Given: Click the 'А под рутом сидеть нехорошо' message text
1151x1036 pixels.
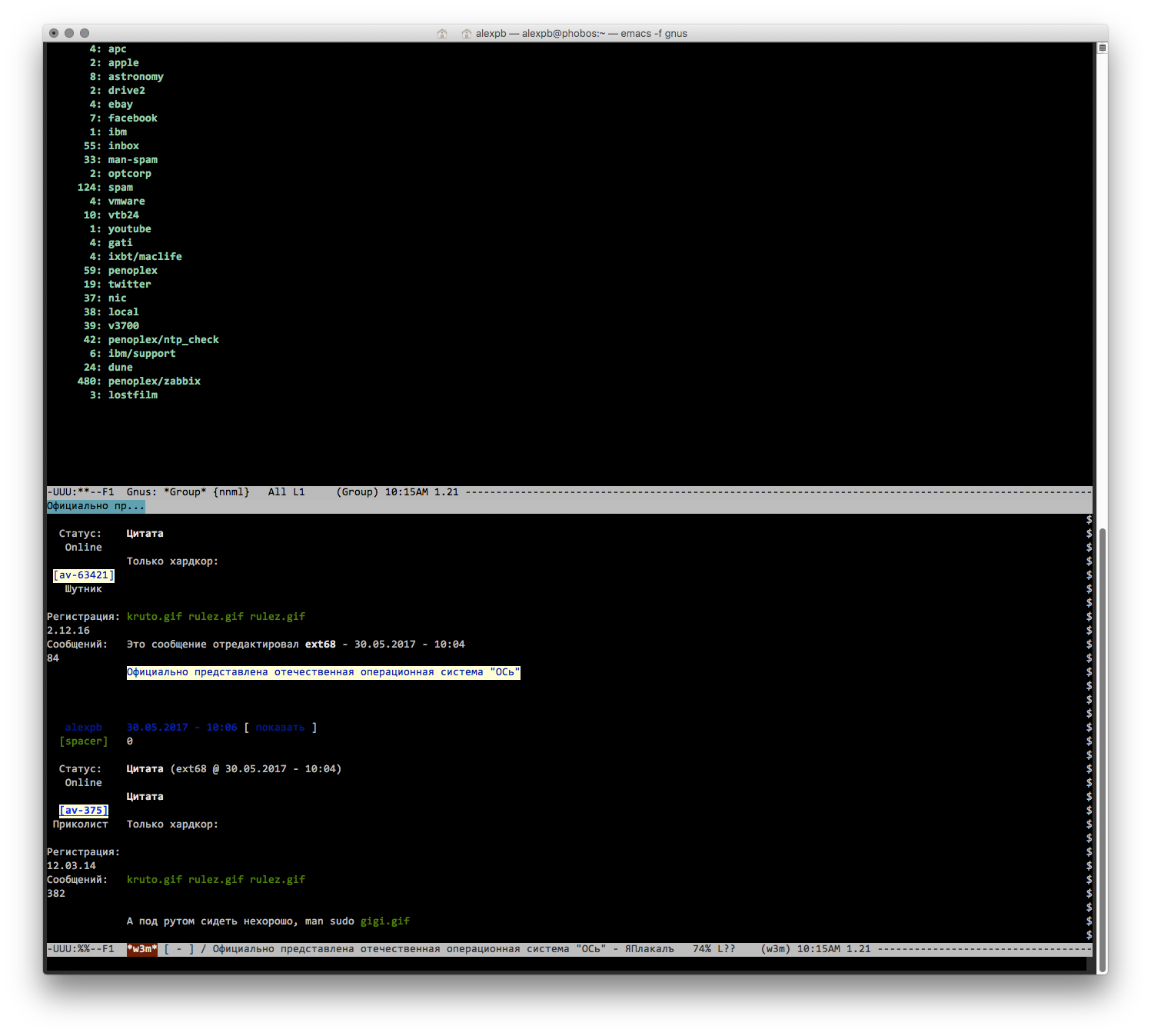Looking at the screenshot, I should point(211,921).
